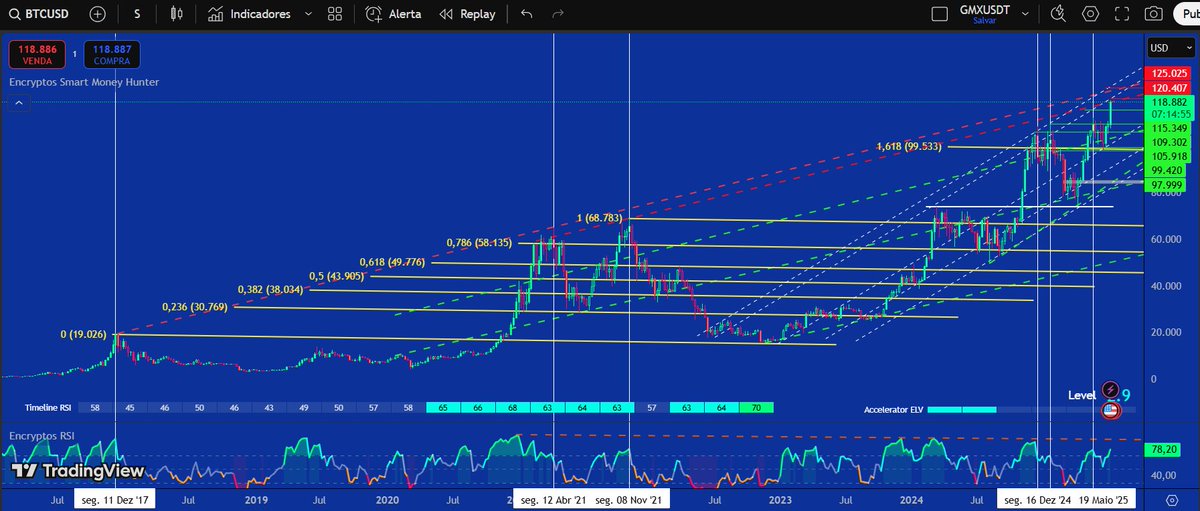
Task: Click the 105.918 green price label
Action: pyautogui.click(x=1168, y=157)
